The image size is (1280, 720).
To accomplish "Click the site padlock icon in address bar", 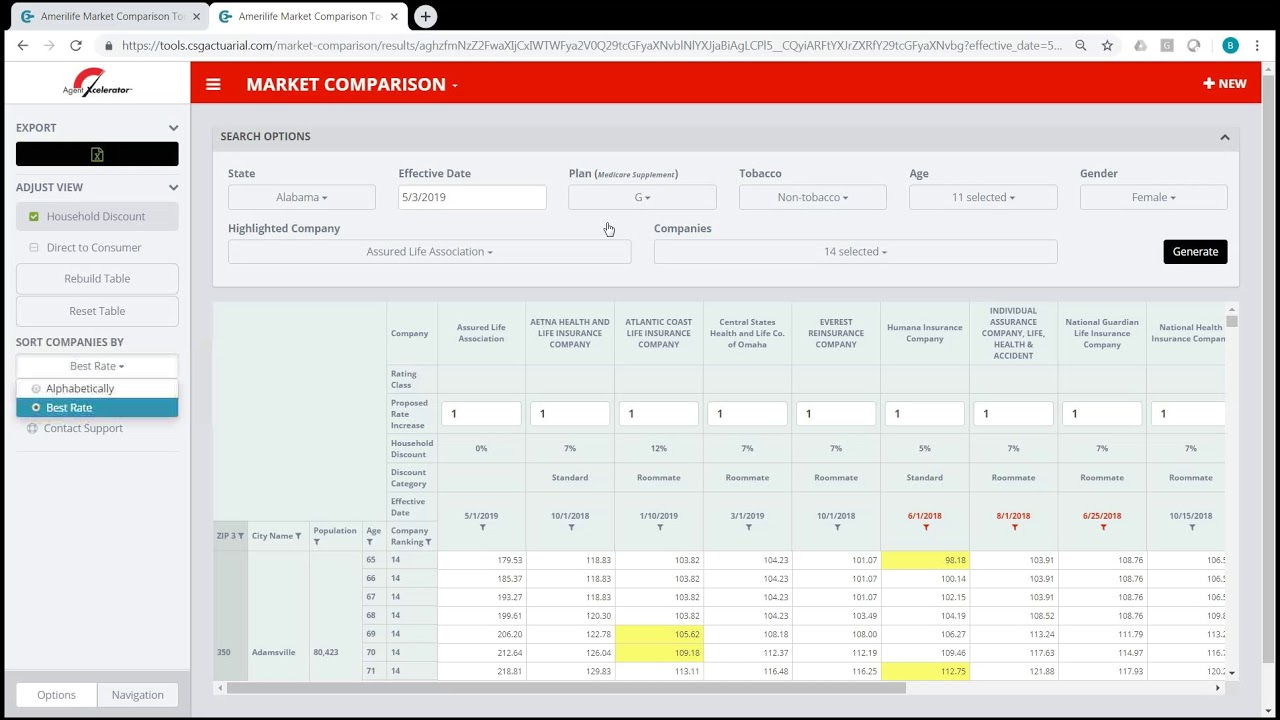I will [x=108, y=45].
